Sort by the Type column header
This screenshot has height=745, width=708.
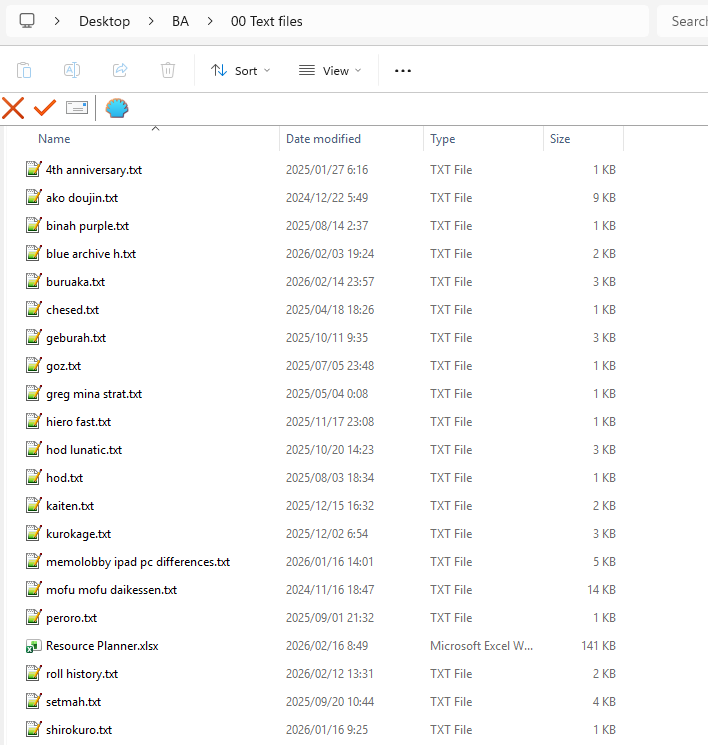click(443, 139)
